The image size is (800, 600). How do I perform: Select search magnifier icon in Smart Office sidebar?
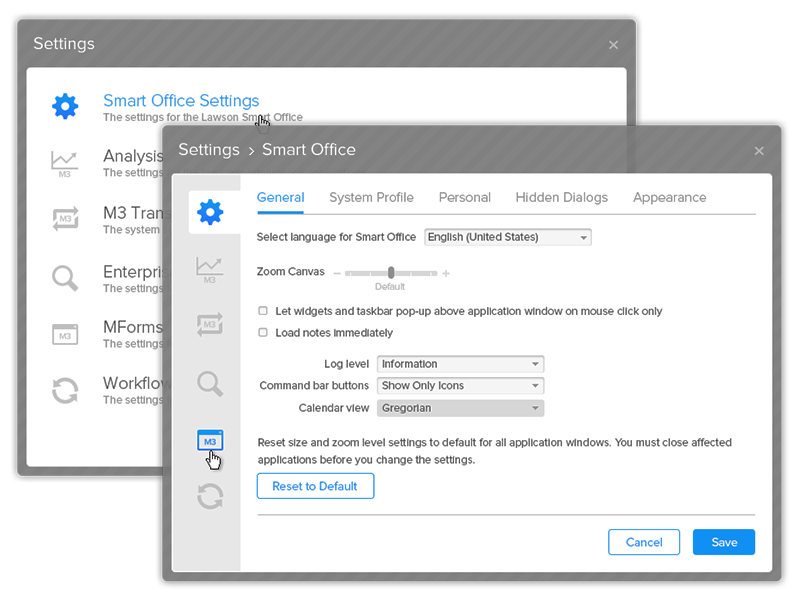click(210, 384)
